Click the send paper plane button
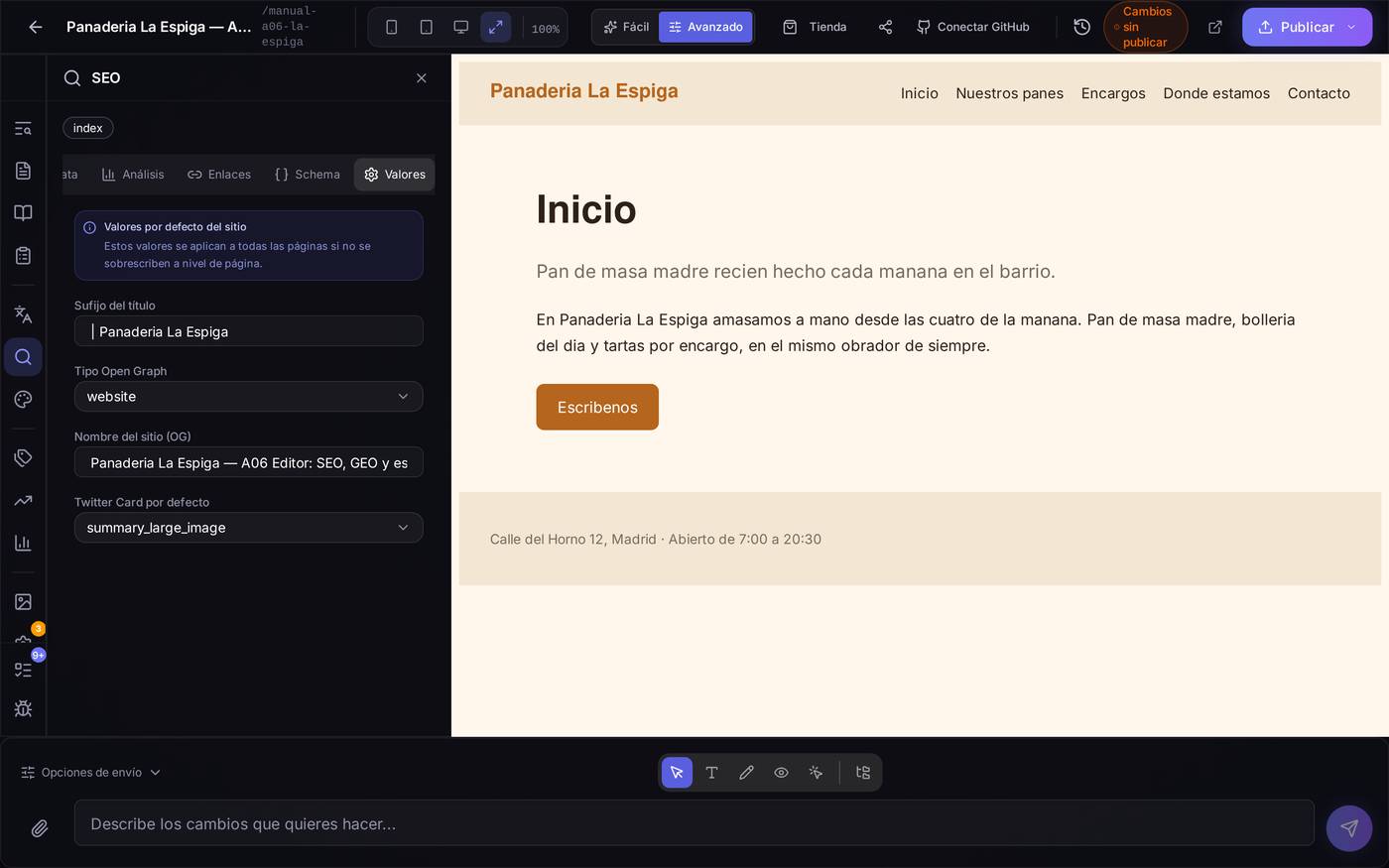 (x=1349, y=828)
